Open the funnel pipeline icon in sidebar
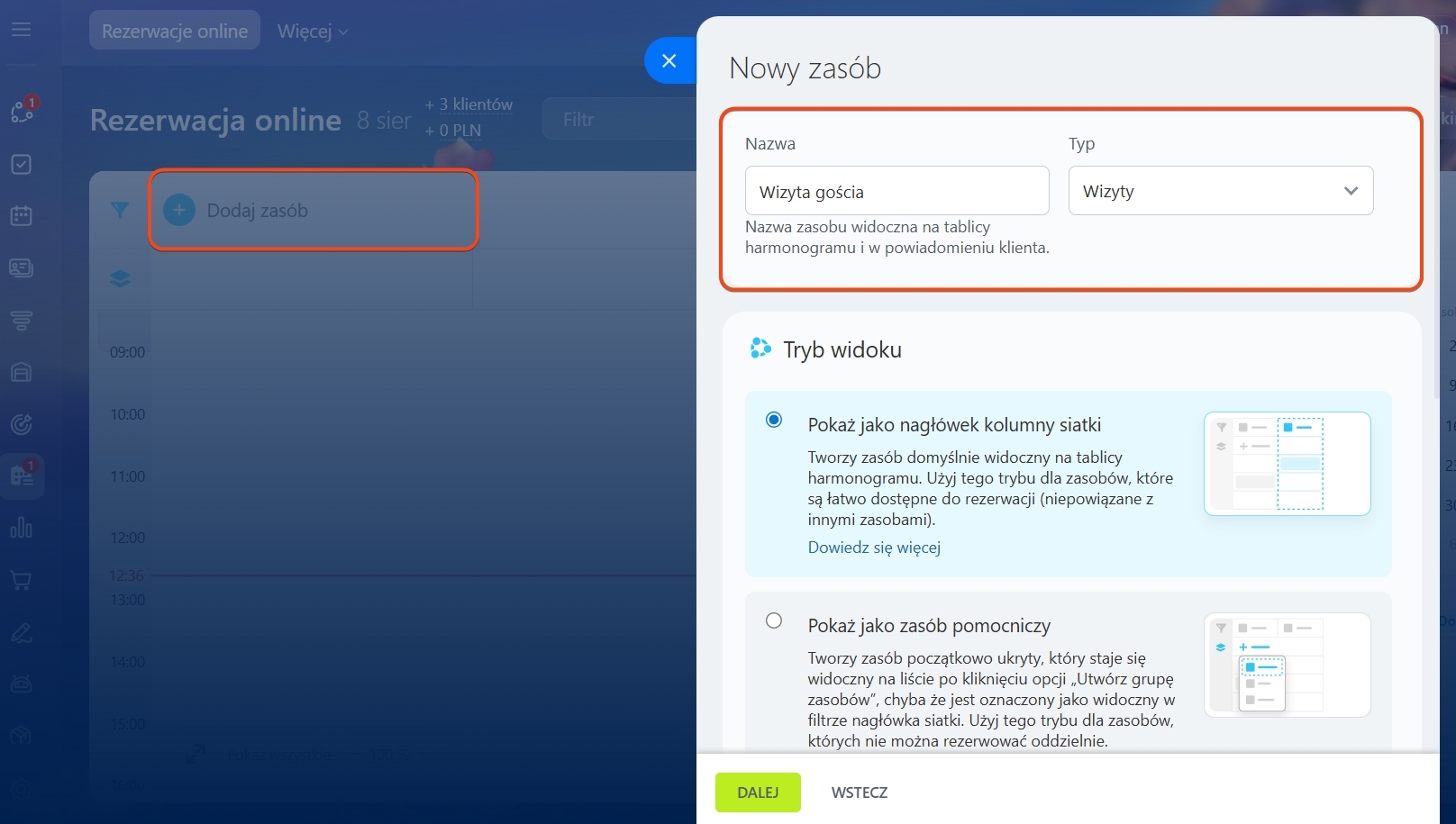This screenshot has height=824, width=1456. [21, 320]
